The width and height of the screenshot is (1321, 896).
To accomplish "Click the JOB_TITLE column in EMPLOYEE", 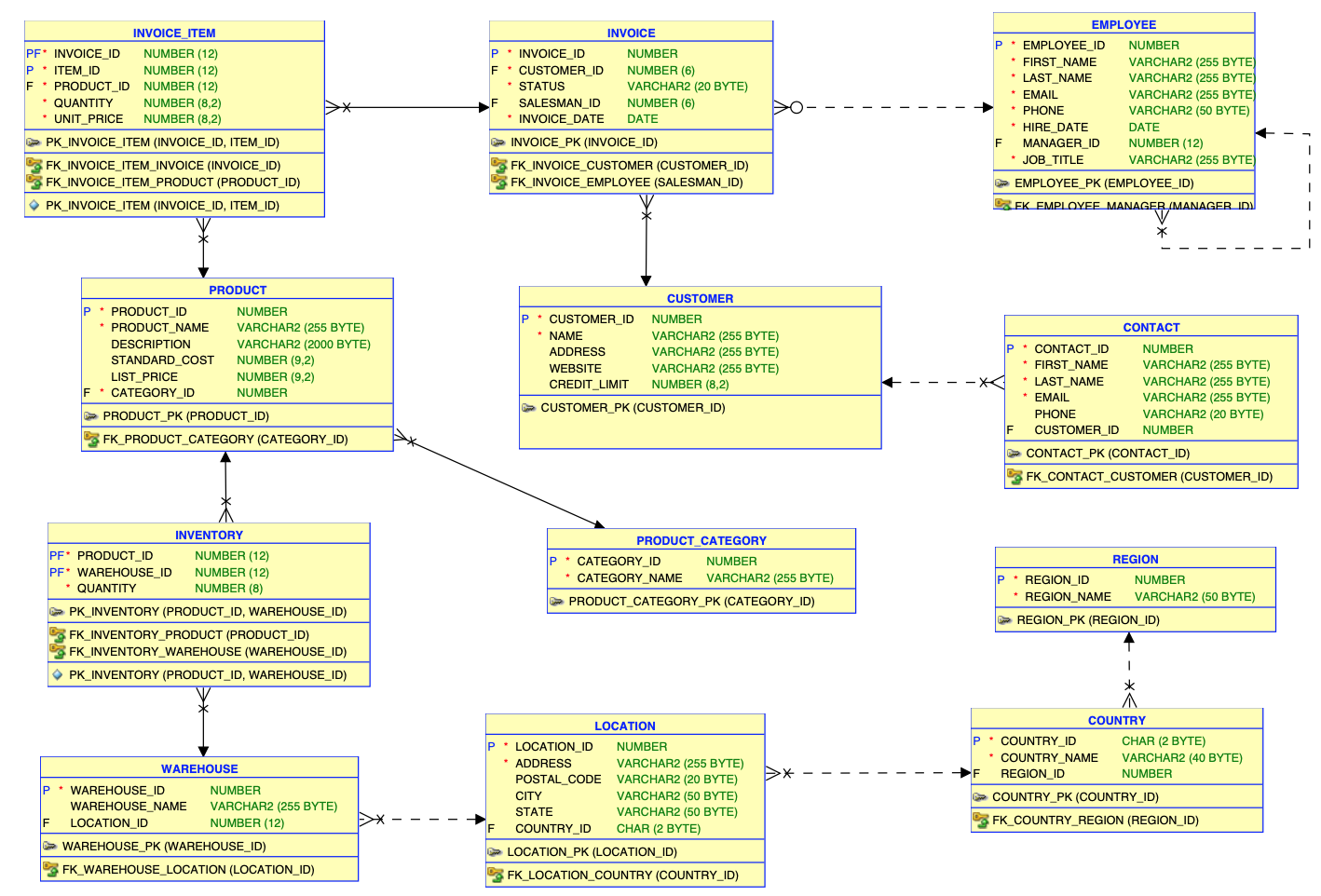I will [1053, 160].
